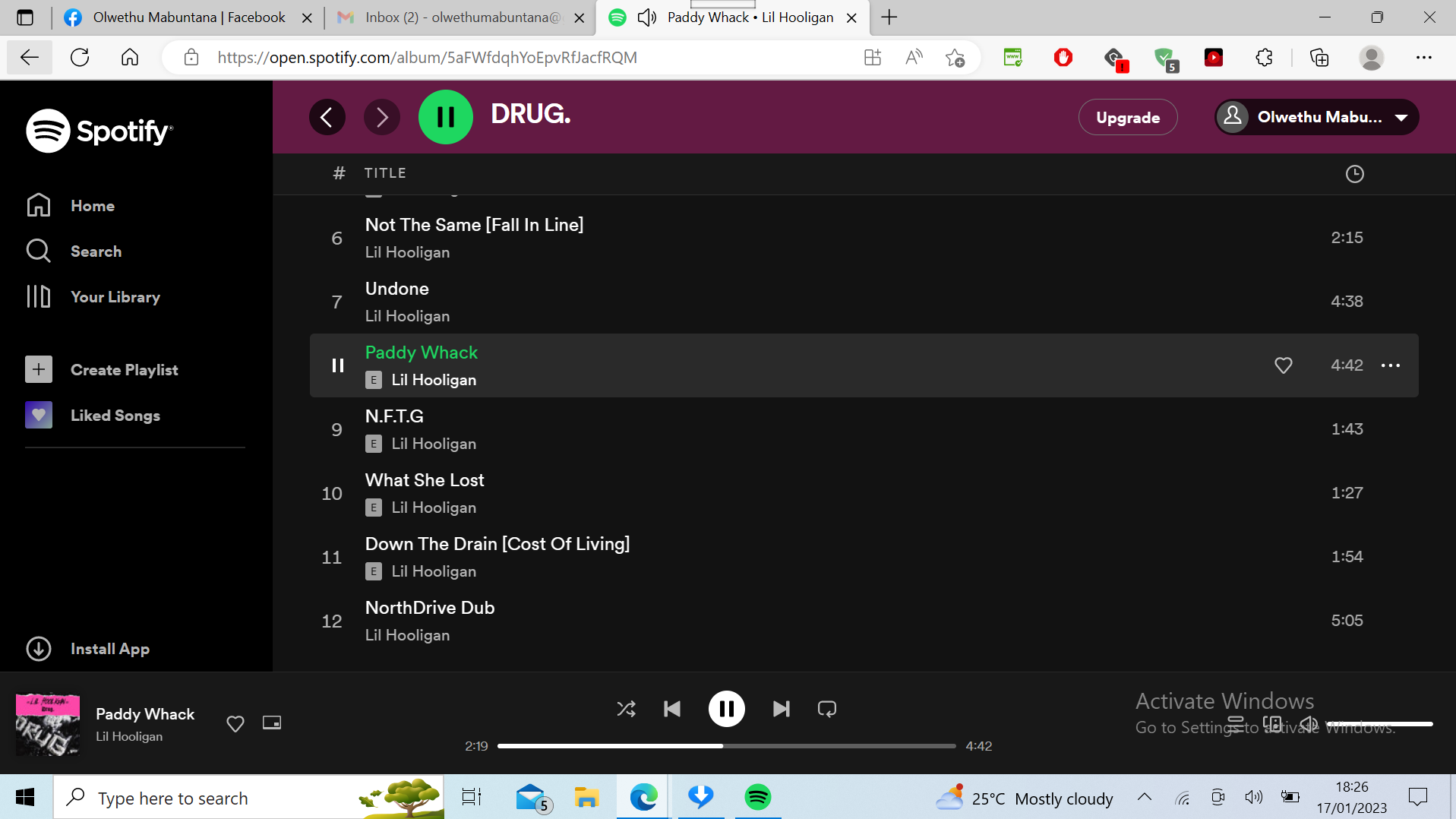Open Liked Songs
The image size is (1456, 819).
(x=93, y=416)
